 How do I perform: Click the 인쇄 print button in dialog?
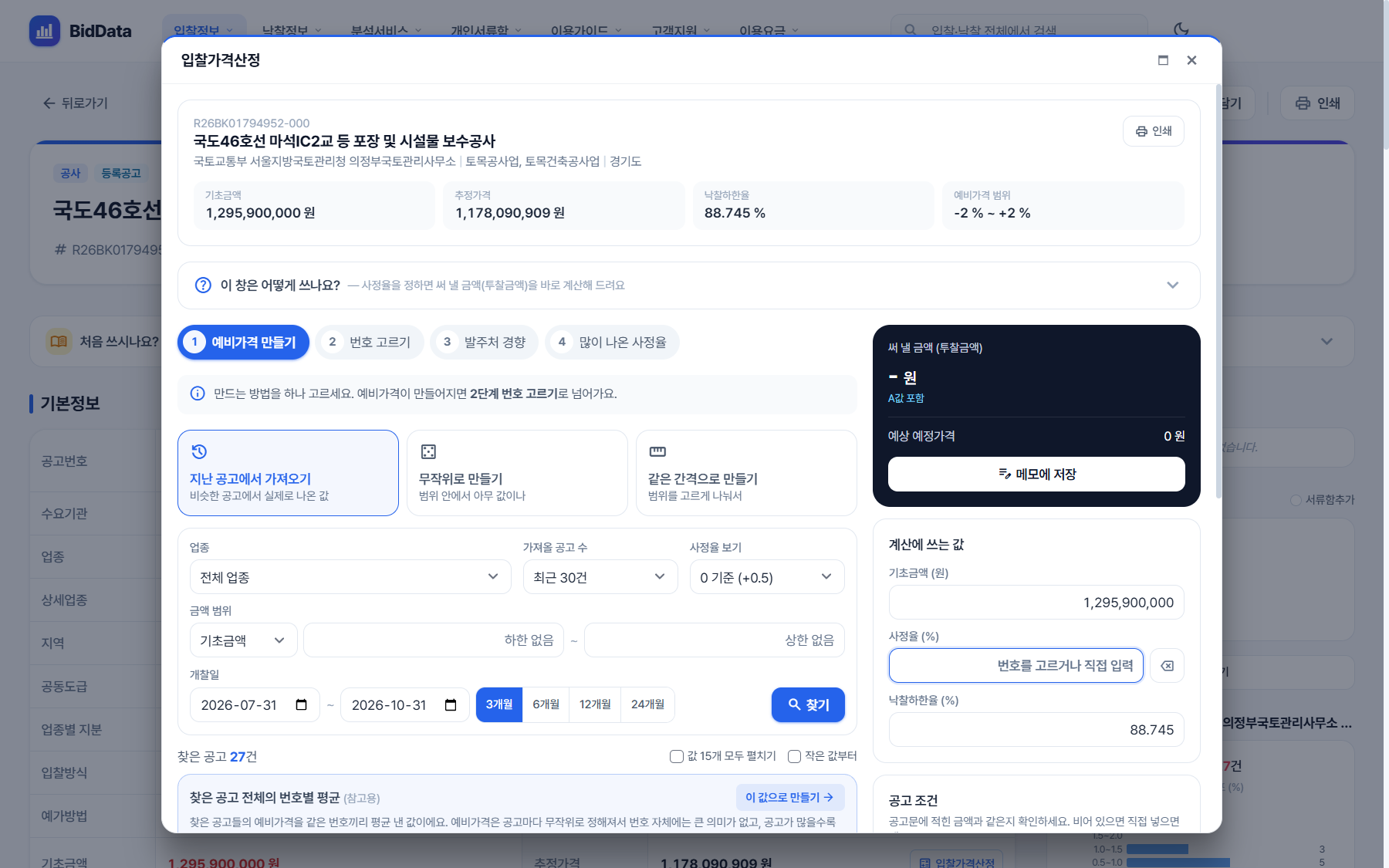[x=1153, y=131]
